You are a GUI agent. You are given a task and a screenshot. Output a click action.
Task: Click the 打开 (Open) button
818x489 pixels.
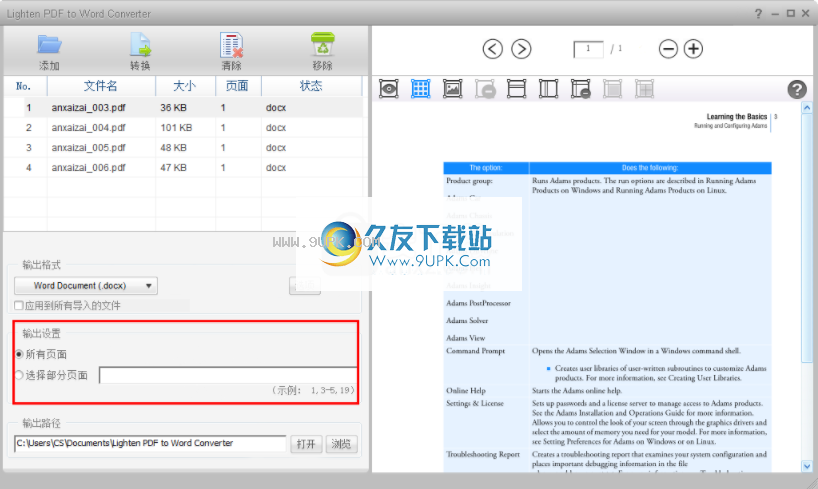coord(306,444)
